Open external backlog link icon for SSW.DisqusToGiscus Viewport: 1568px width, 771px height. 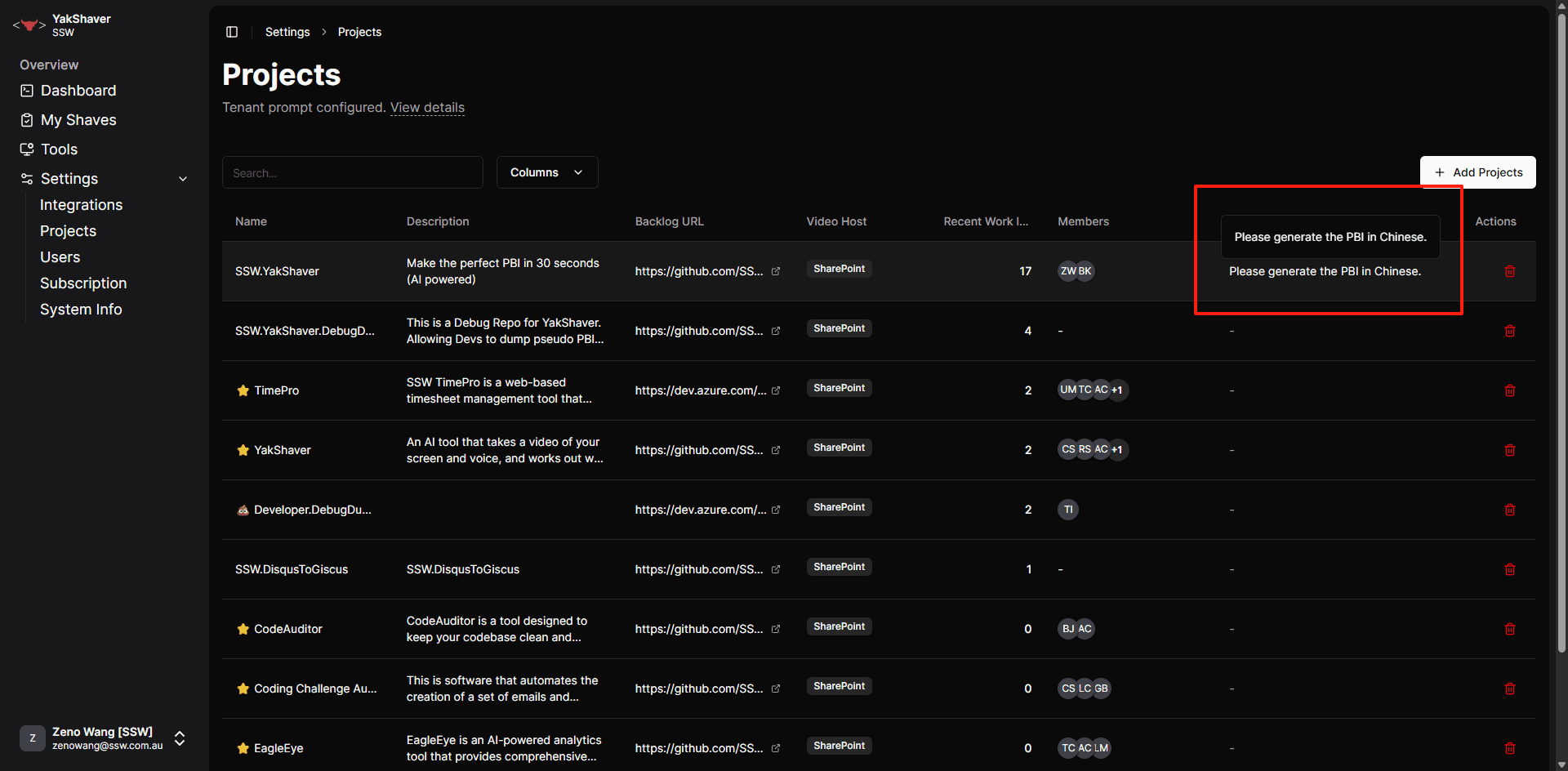776,569
